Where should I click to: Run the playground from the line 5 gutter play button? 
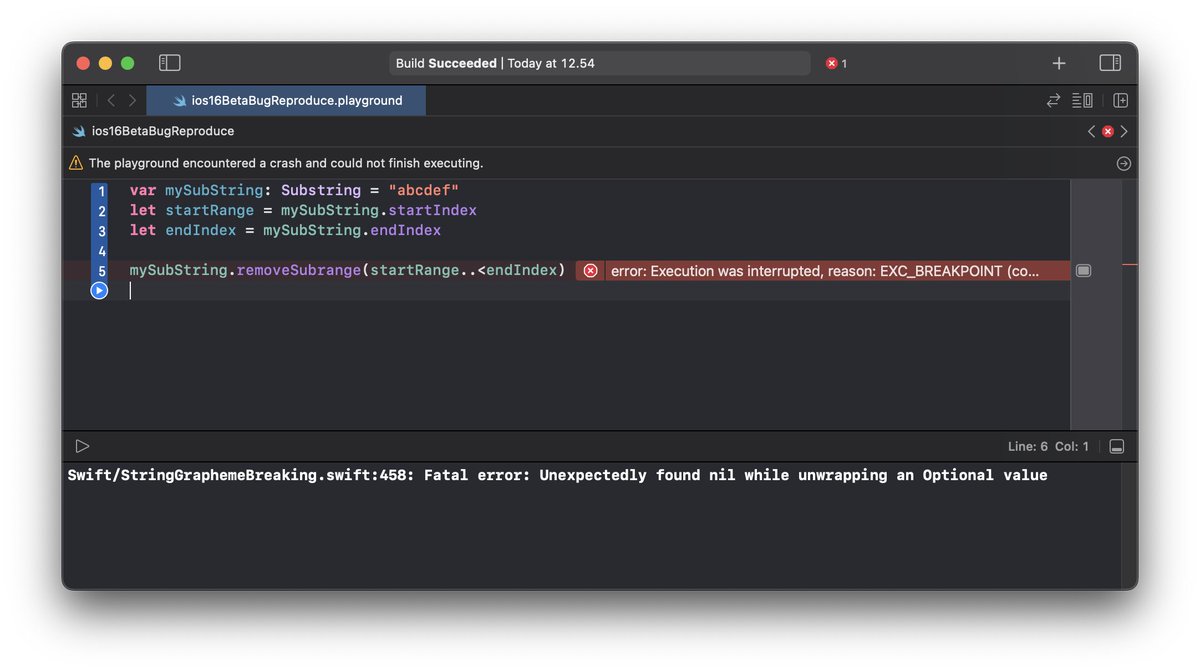[x=99, y=290]
